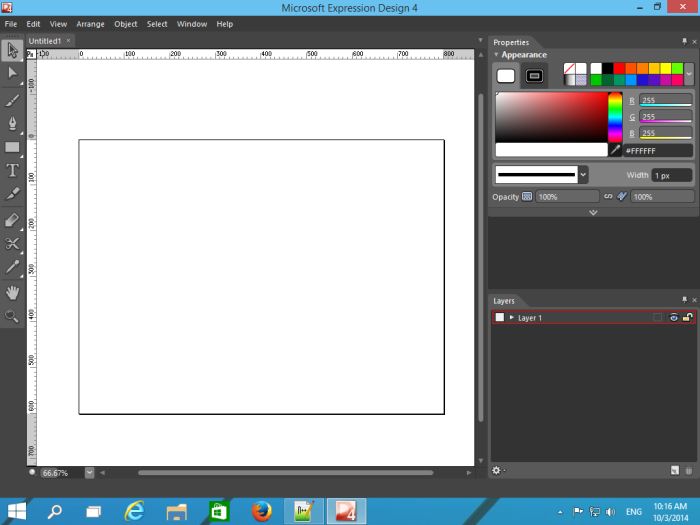This screenshot has height=525, width=700.
Task: Switch to the Stroke appearance tab
Action: coord(534,76)
